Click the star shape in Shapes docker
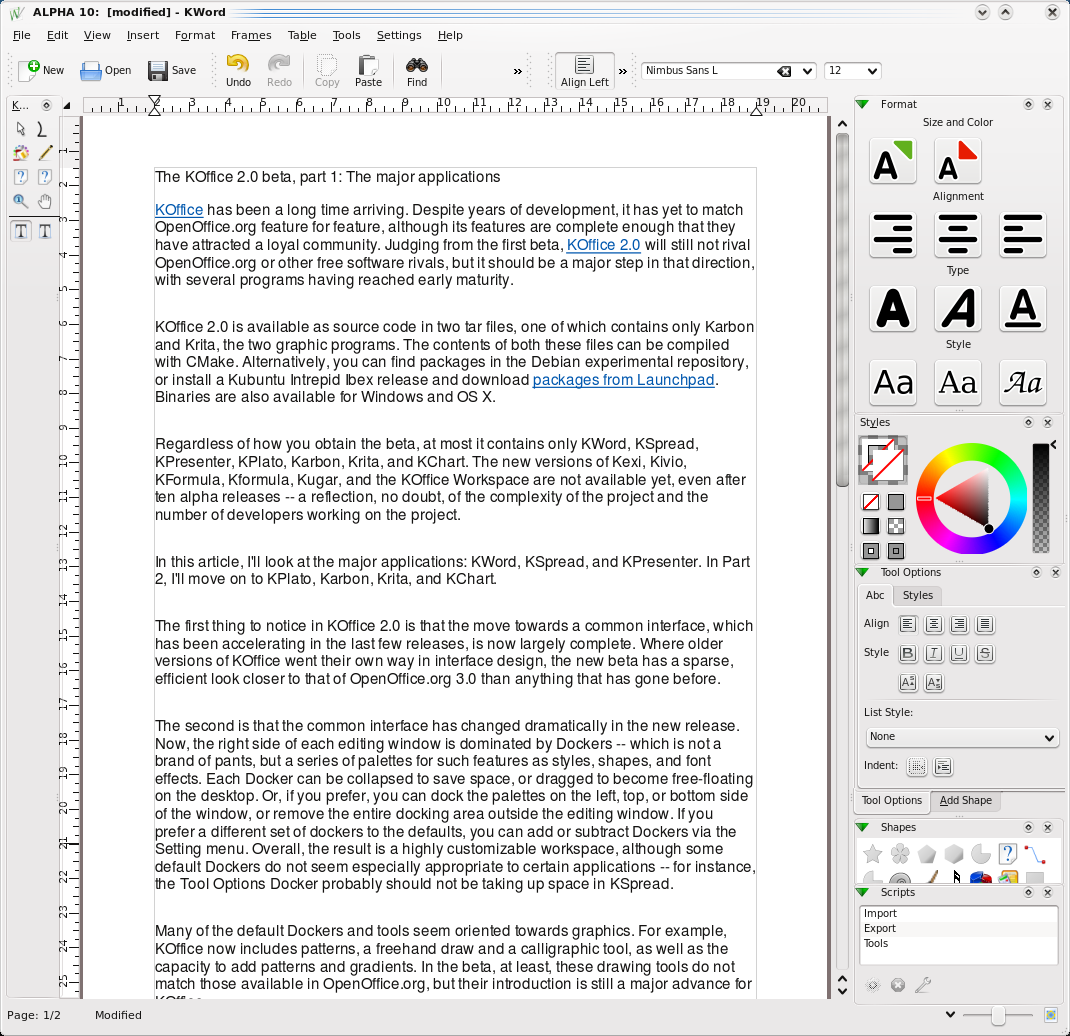The height and width of the screenshot is (1036, 1070). click(x=873, y=853)
